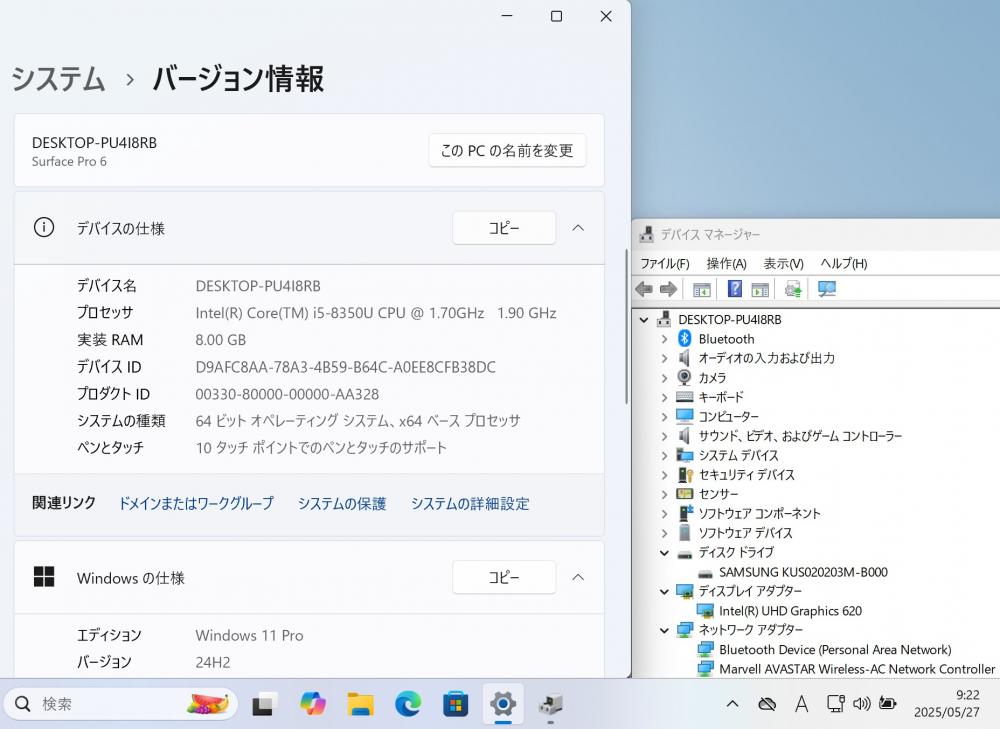Expand the ソフトウェア コンポーネント node arrow
This screenshot has height=729, width=1000.
(x=665, y=513)
